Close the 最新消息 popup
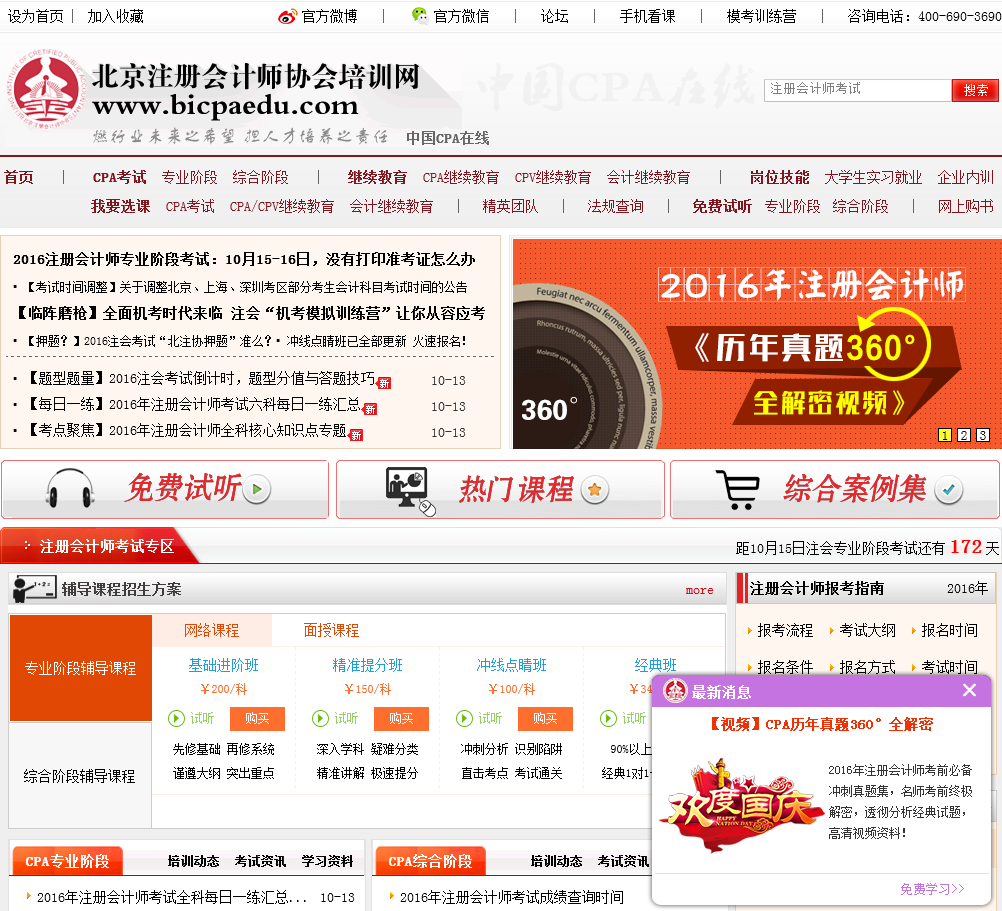Image resolution: width=1002 pixels, height=911 pixels. coord(969,691)
